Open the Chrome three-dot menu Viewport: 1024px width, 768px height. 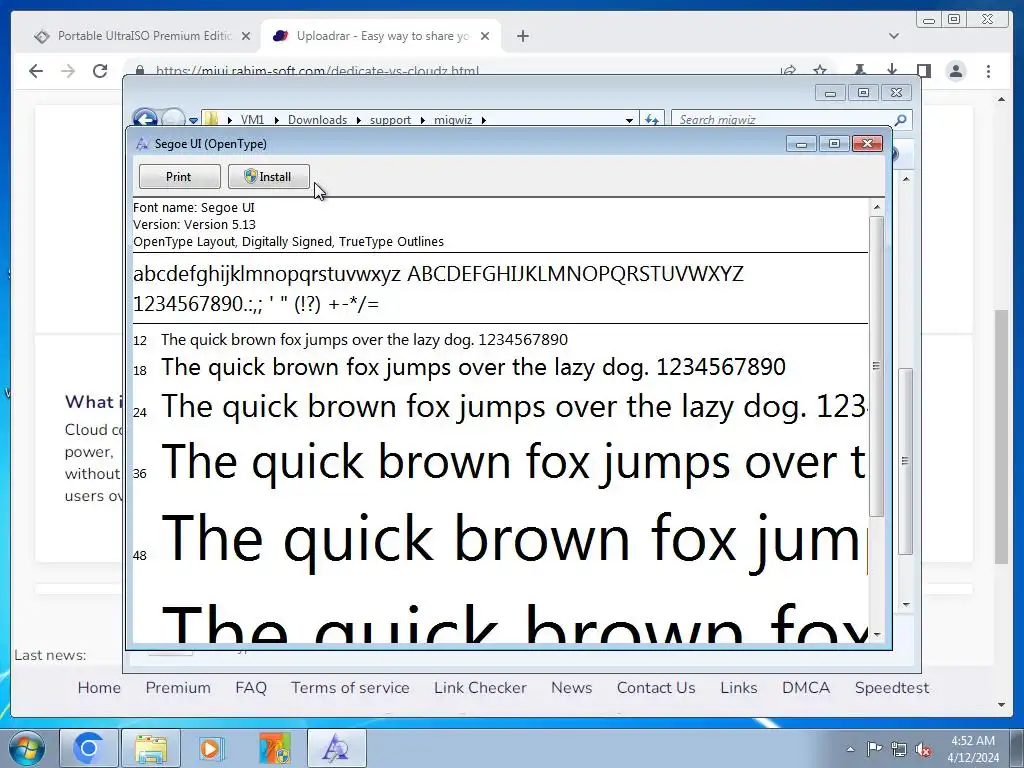click(988, 71)
